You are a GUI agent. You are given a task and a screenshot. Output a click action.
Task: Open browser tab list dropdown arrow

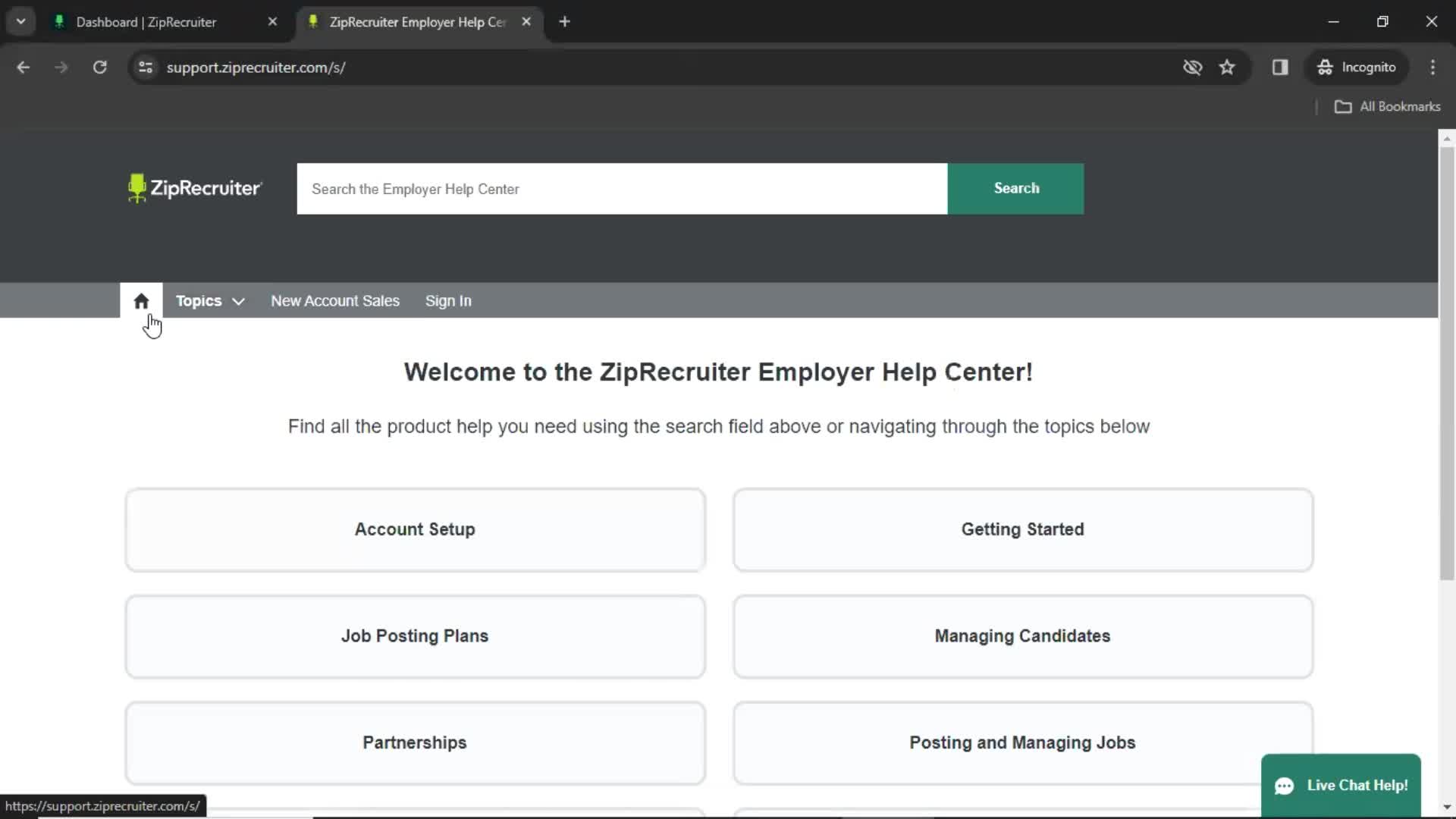(x=21, y=21)
